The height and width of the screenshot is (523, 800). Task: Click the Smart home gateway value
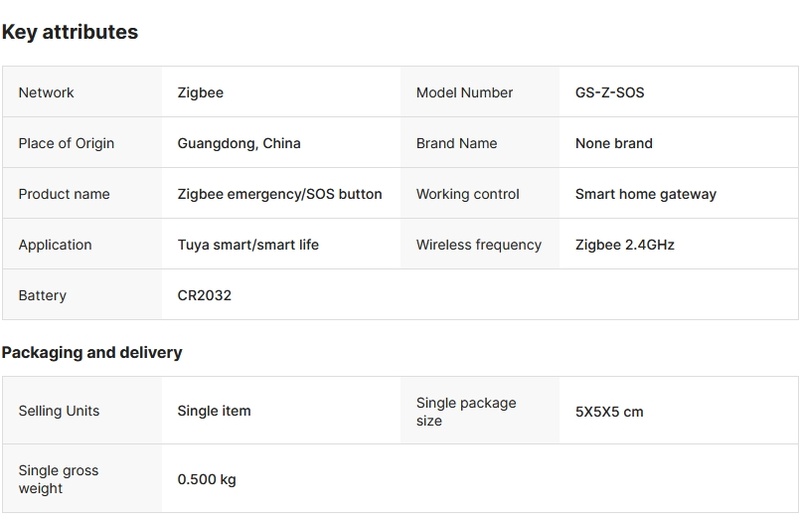tap(646, 194)
